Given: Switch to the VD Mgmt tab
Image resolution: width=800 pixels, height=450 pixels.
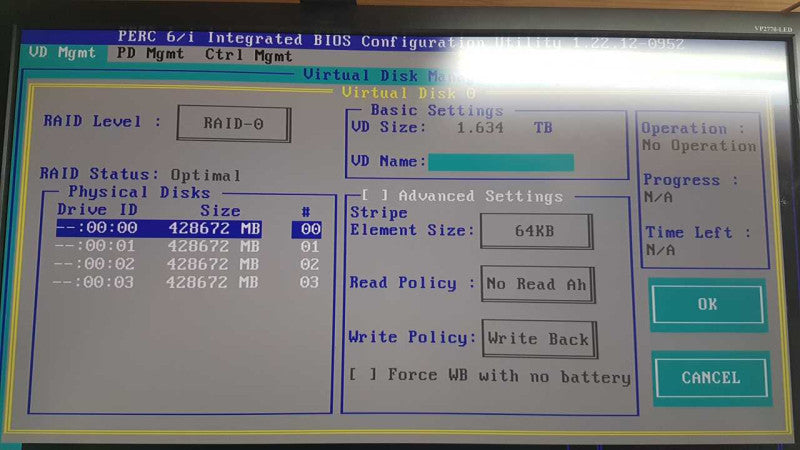Looking at the screenshot, I should tap(62, 53).
